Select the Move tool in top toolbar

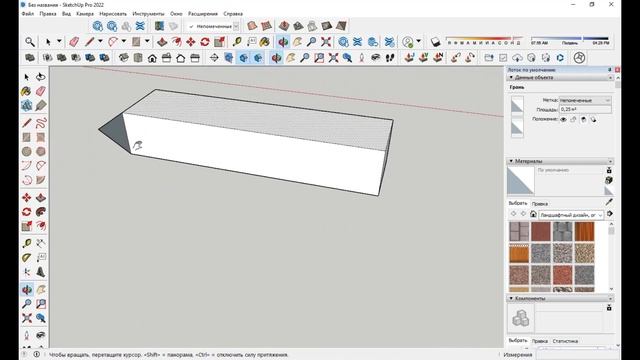(191, 42)
